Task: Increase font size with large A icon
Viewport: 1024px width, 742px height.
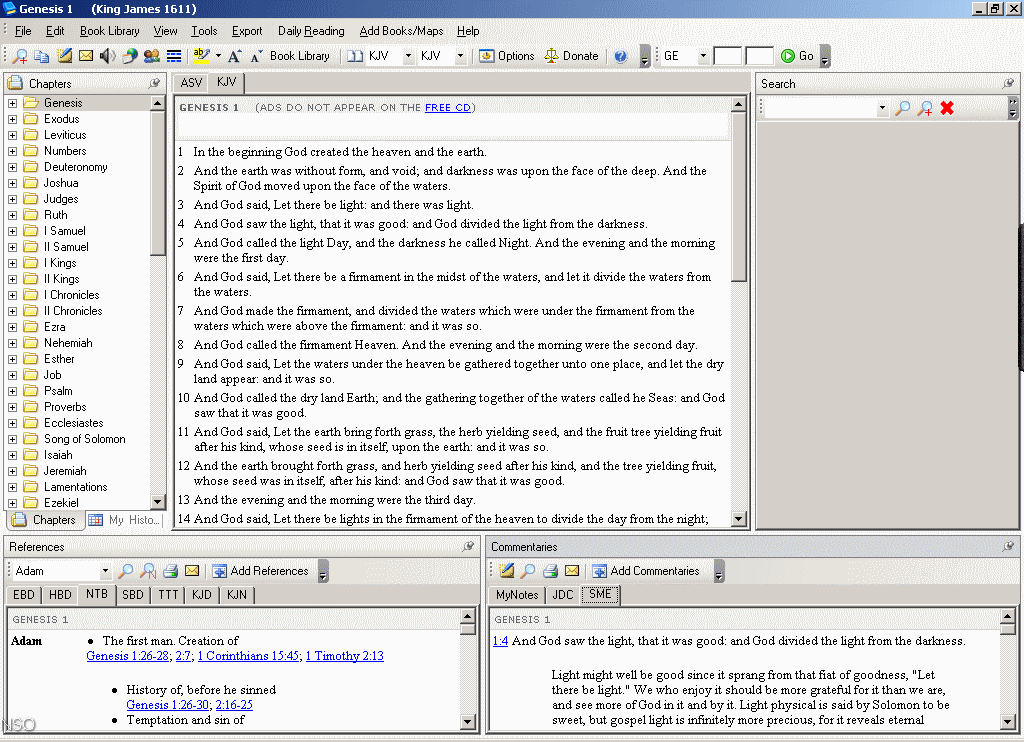Action: click(234, 56)
